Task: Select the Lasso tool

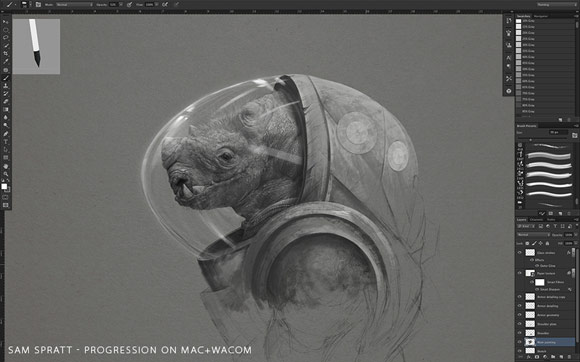Action: (6, 37)
